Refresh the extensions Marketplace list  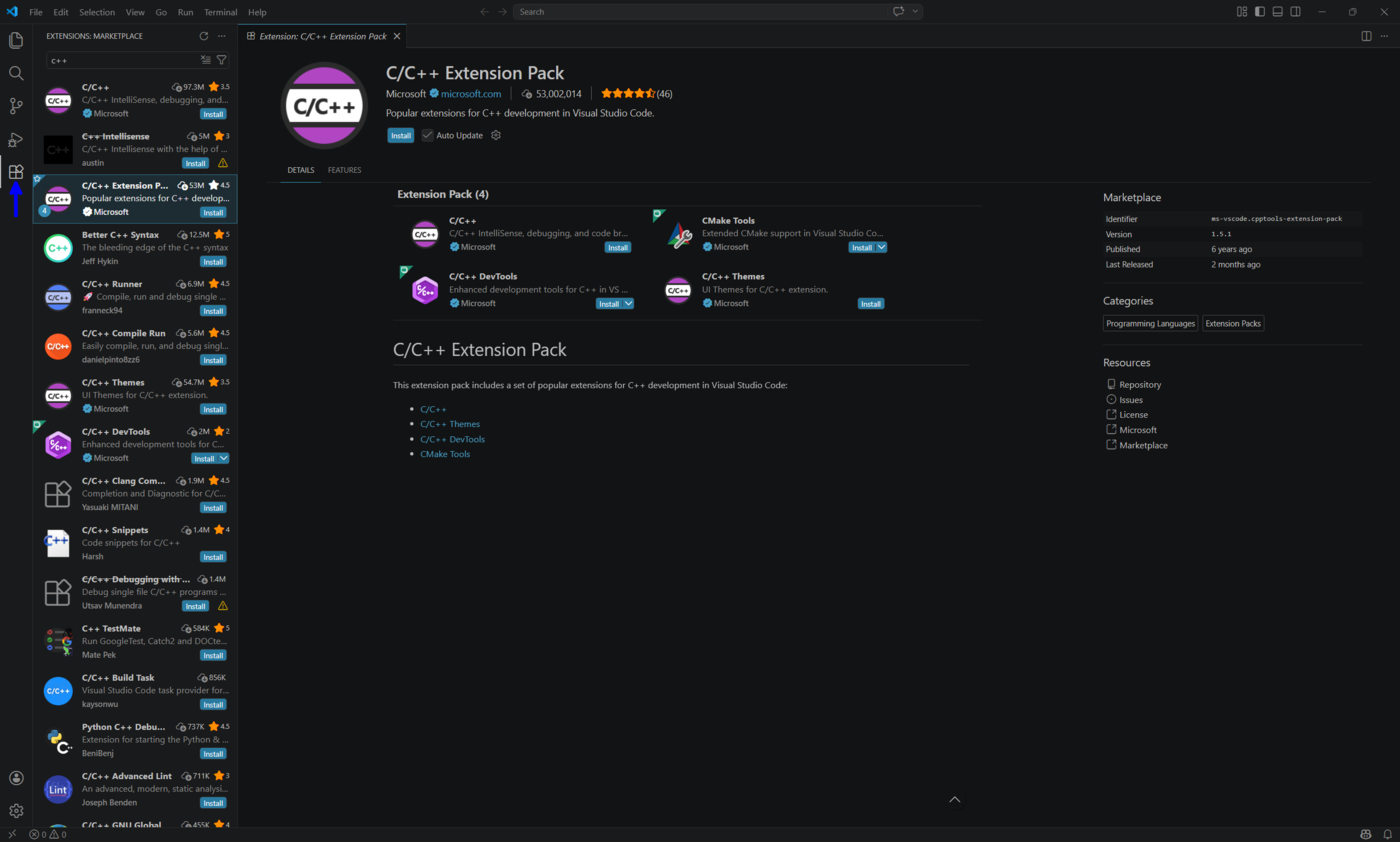203,35
